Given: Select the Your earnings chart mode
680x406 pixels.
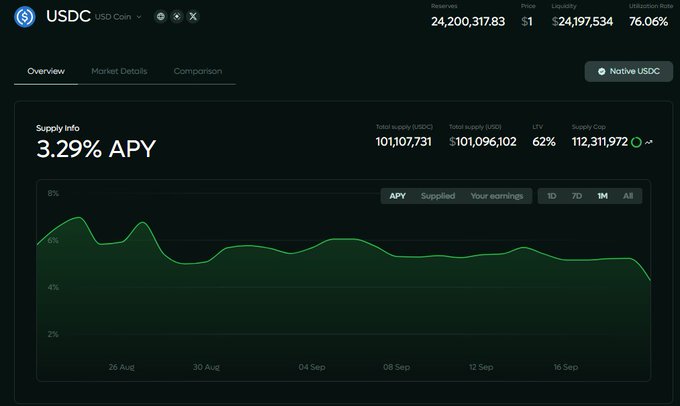Looking at the screenshot, I should (x=497, y=196).
